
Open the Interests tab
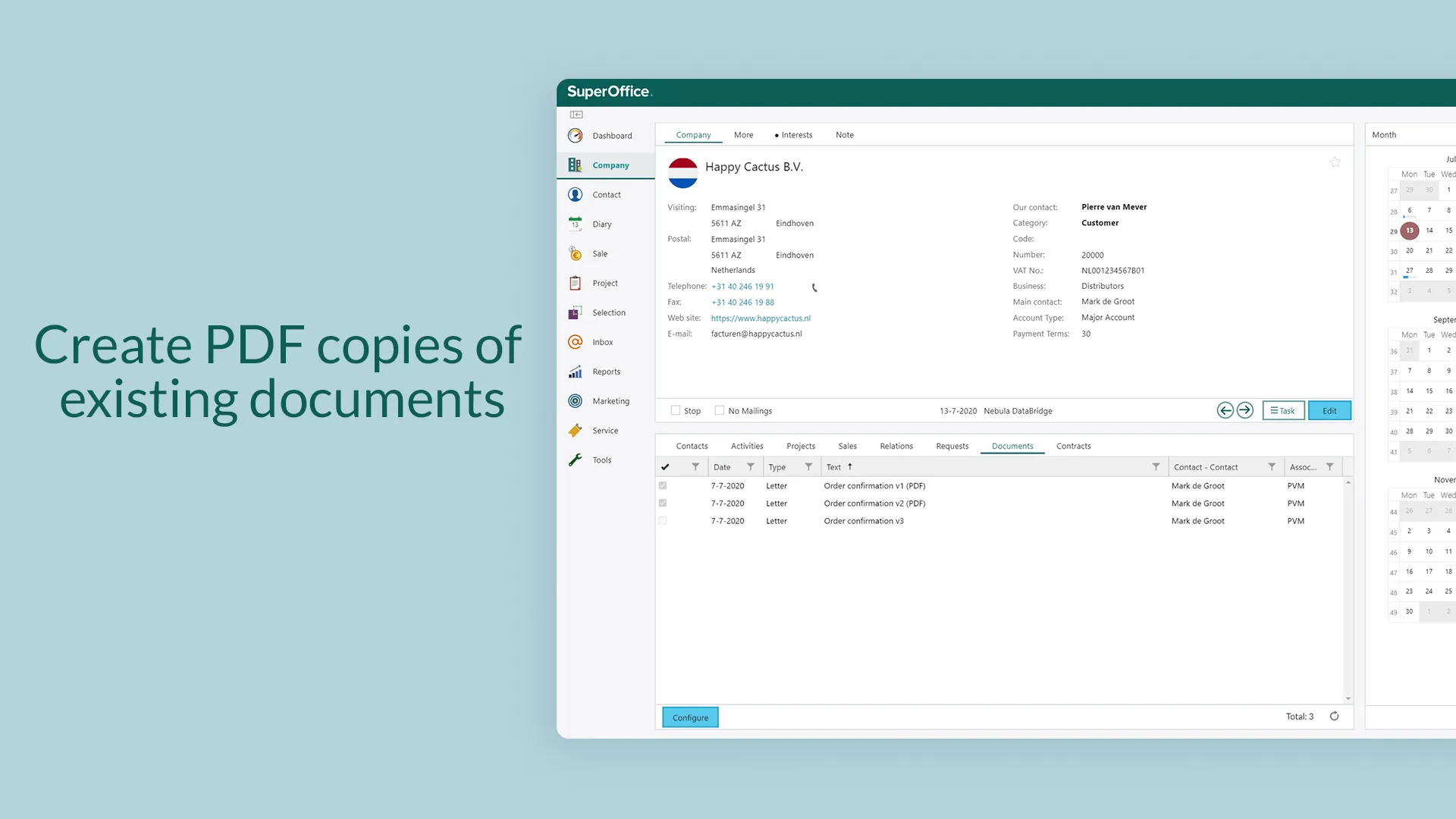(x=793, y=135)
